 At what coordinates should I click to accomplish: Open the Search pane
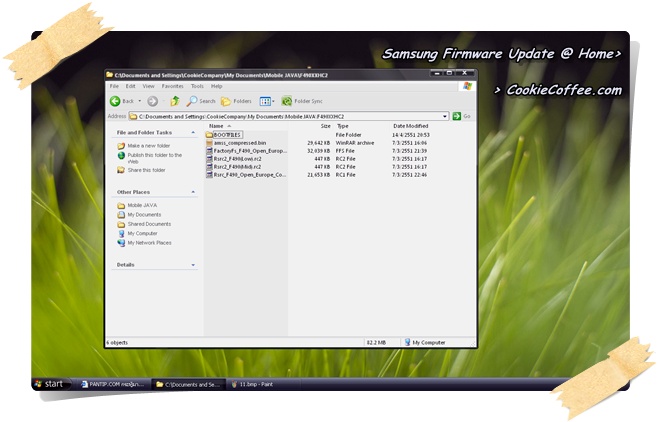(x=201, y=101)
